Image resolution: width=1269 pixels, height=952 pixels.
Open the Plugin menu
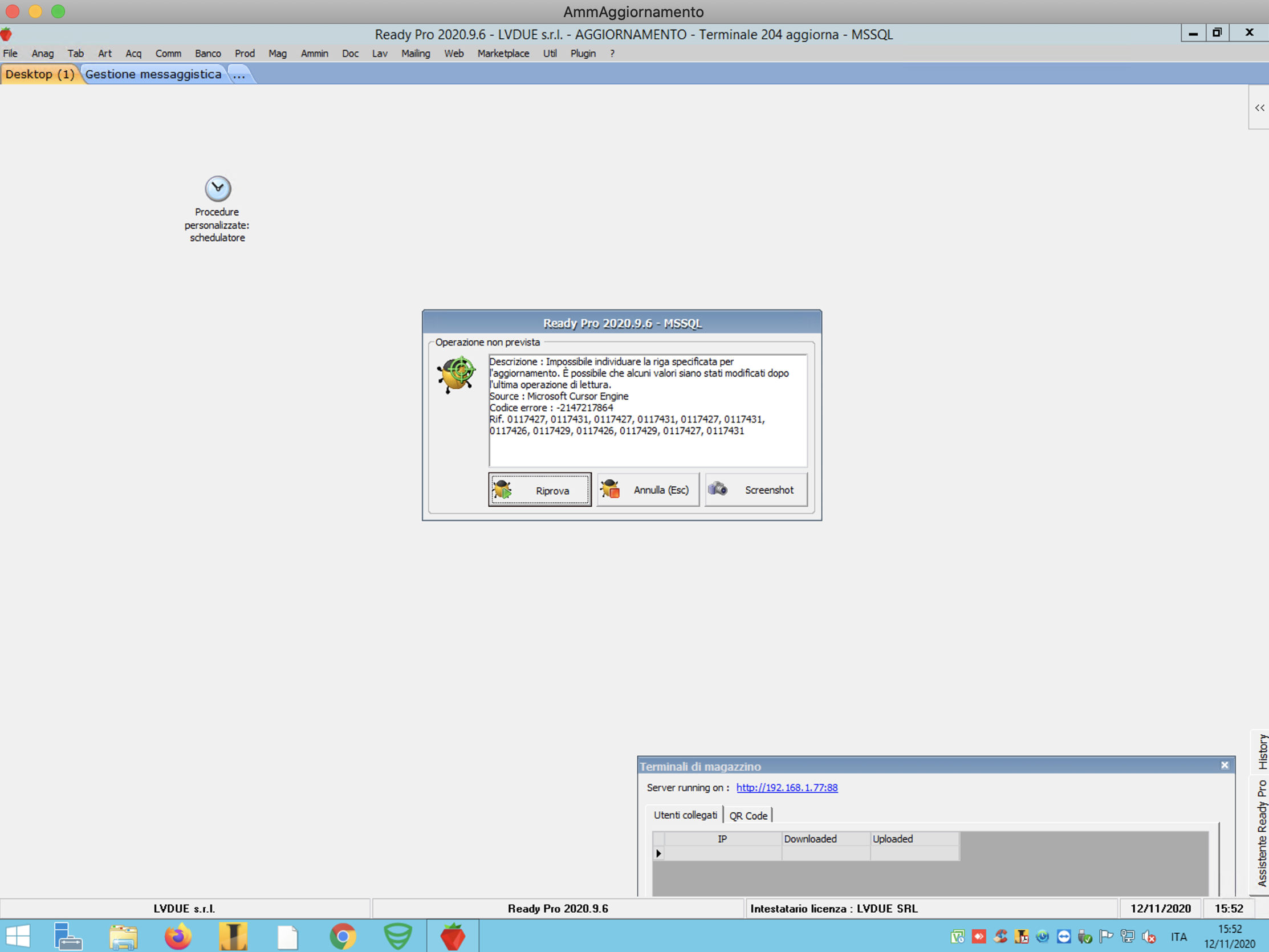pyautogui.click(x=583, y=54)
